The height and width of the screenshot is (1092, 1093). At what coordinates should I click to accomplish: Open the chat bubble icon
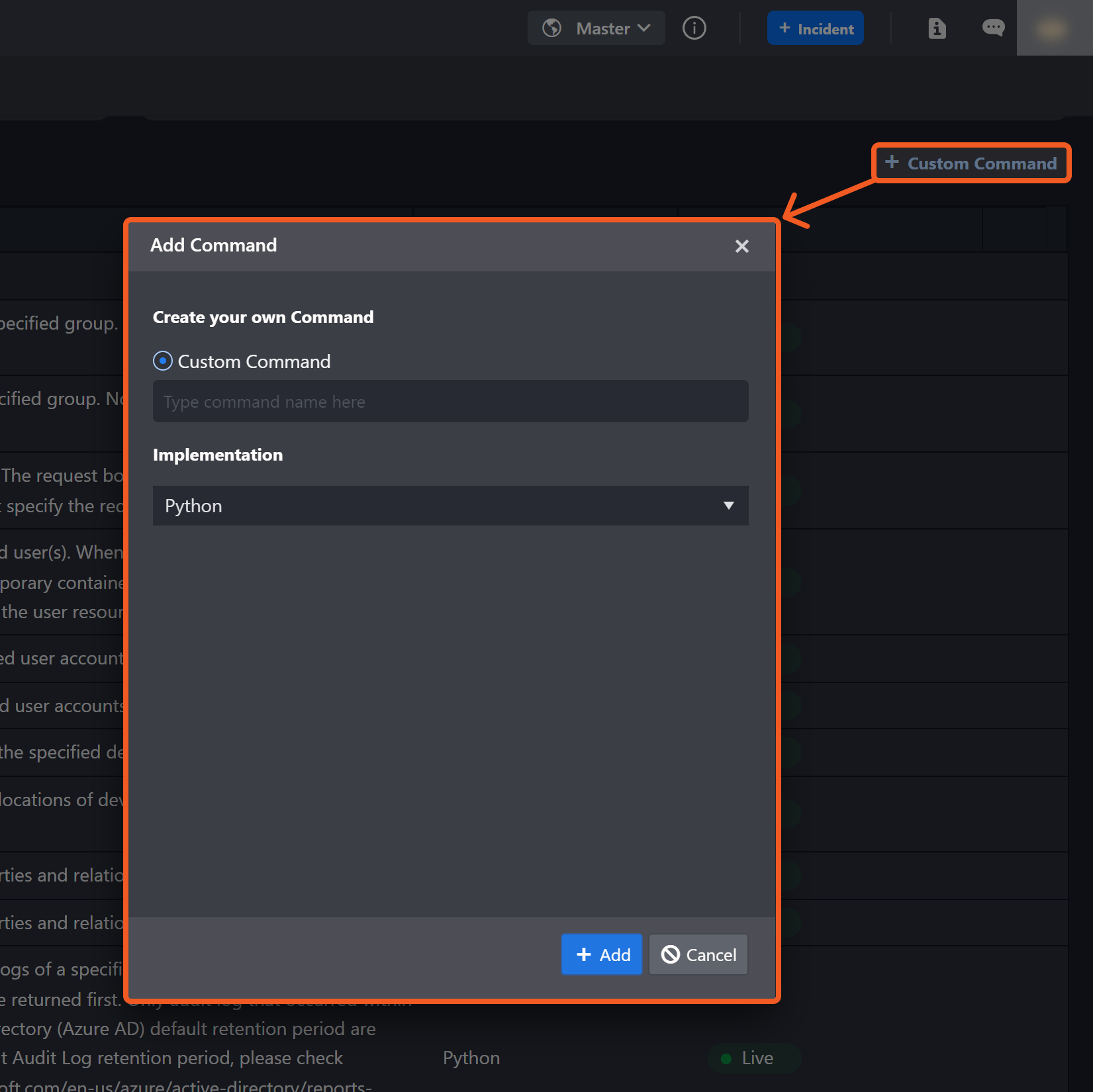coord(992,28)
